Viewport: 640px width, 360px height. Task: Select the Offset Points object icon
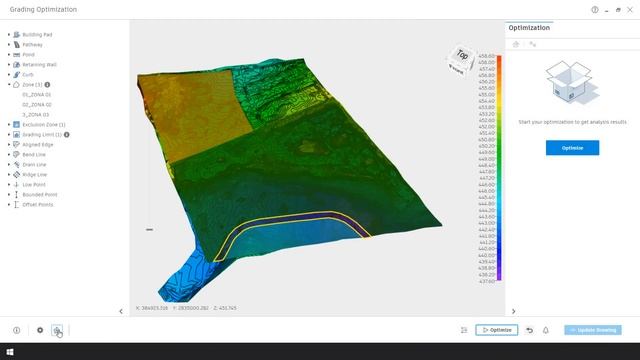pos(17,204)
